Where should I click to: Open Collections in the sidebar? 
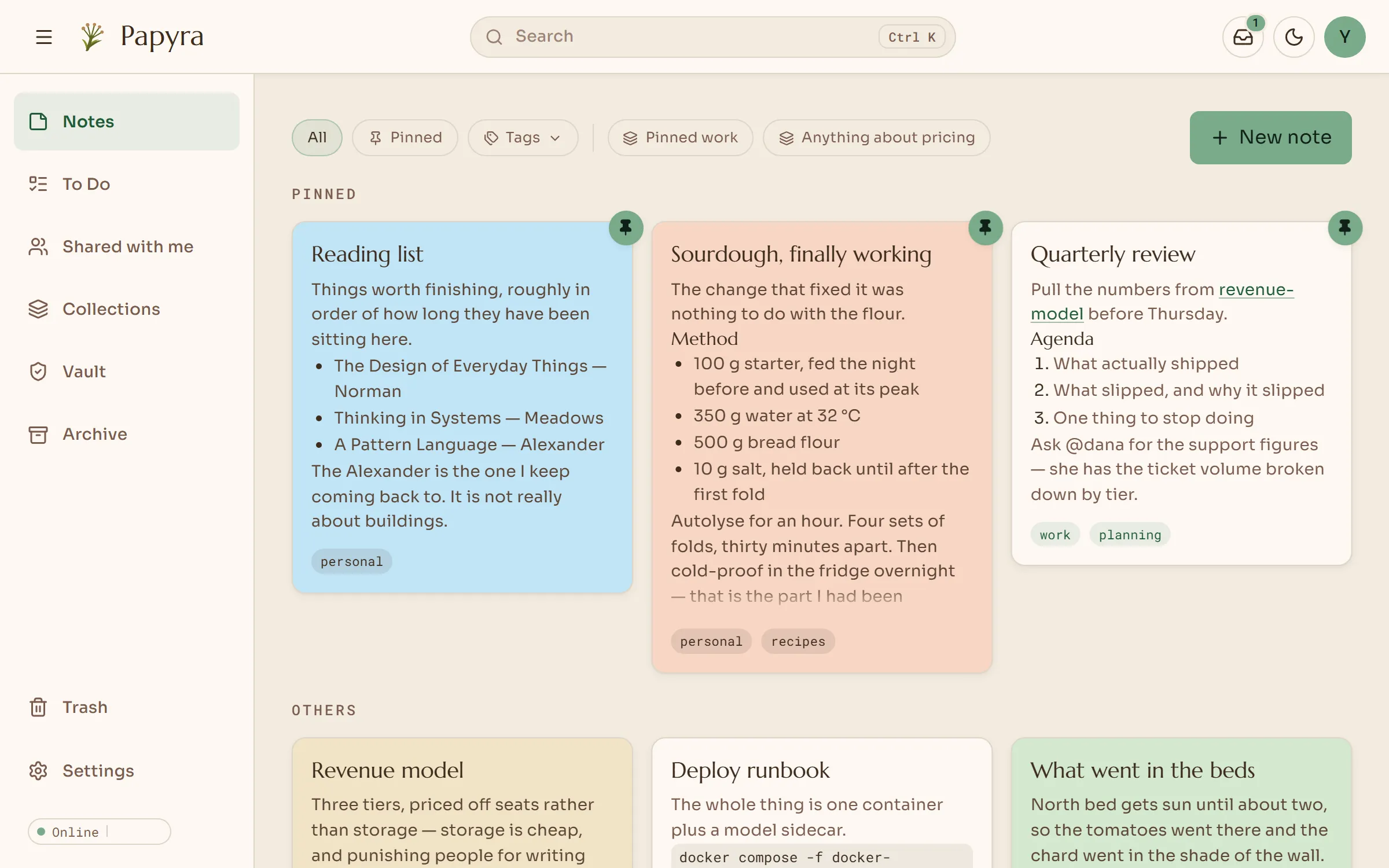tap(127, 309)
